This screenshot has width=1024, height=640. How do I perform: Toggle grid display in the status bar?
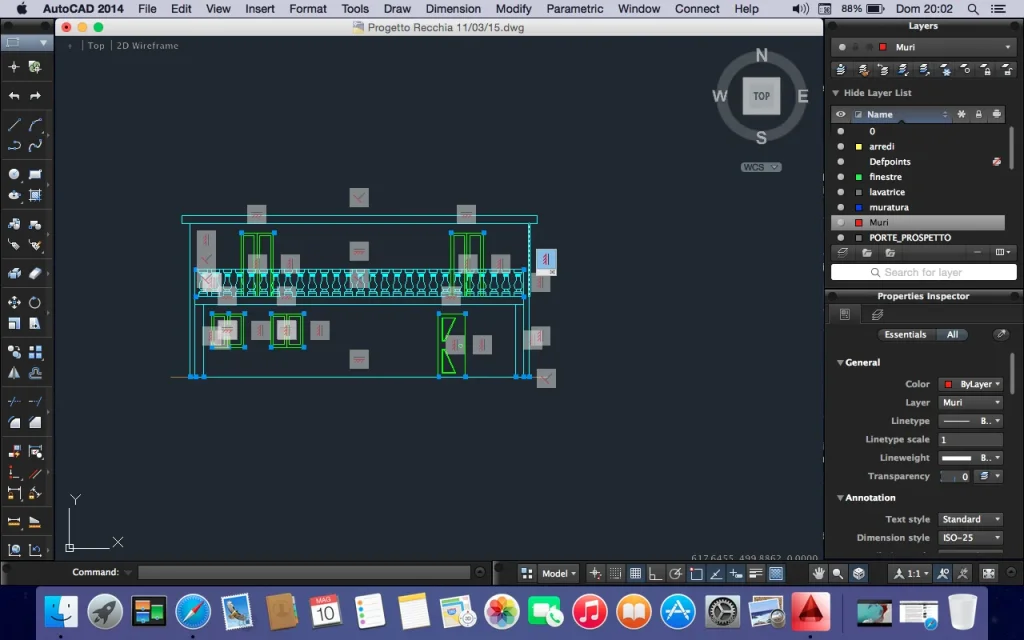pyautogui.click(x=616, y=573)
